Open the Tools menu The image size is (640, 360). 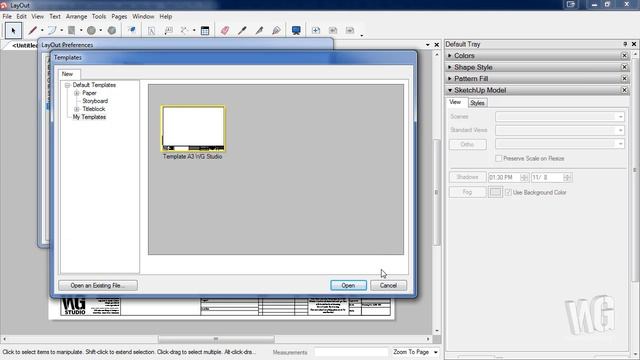click(x=99, y=16)
